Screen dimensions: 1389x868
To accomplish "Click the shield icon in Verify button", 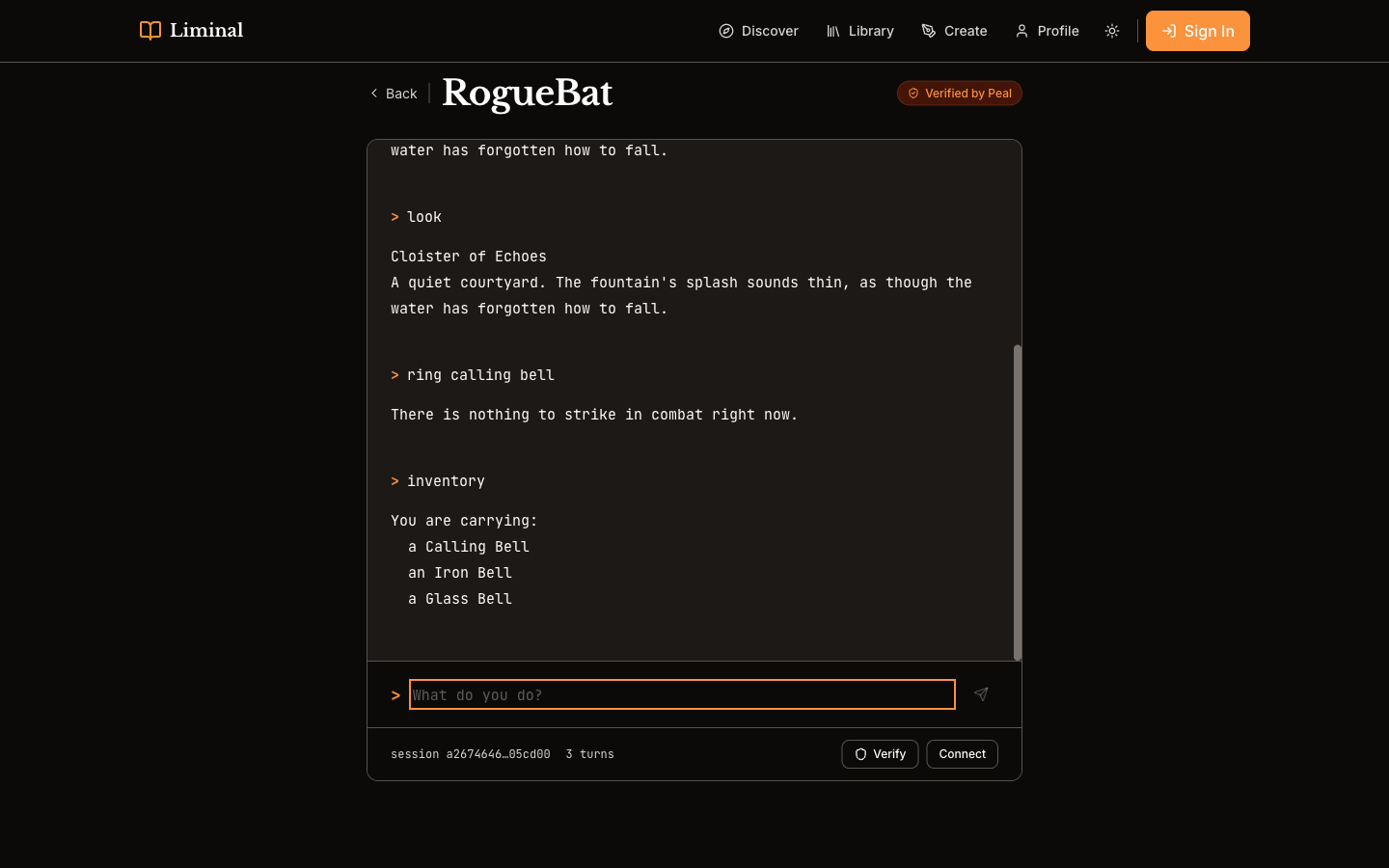I will [x=860, y=754].
